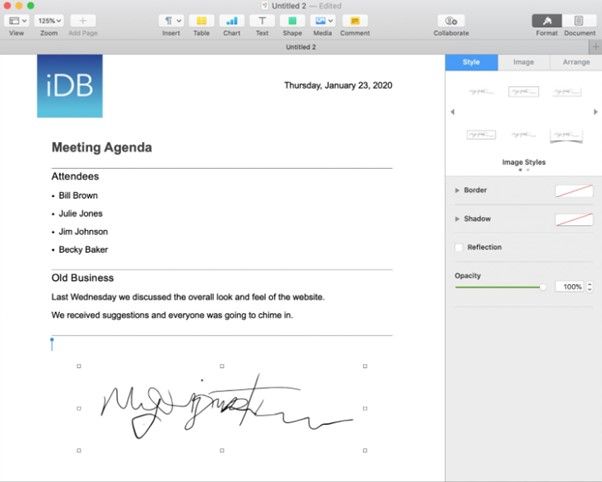Click the Chart toolbar icon

tap(231, 20)
